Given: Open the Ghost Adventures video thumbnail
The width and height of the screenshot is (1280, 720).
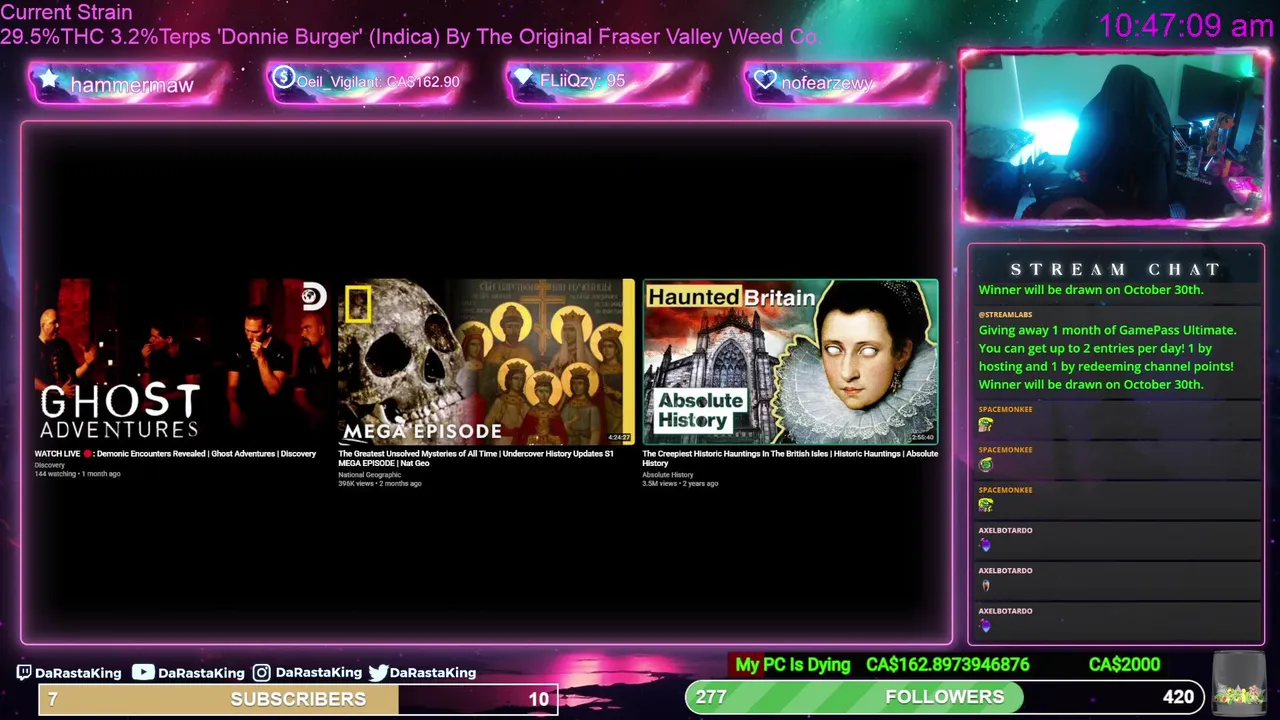Looking at the screenshot, I should click(x=181, y=361).
